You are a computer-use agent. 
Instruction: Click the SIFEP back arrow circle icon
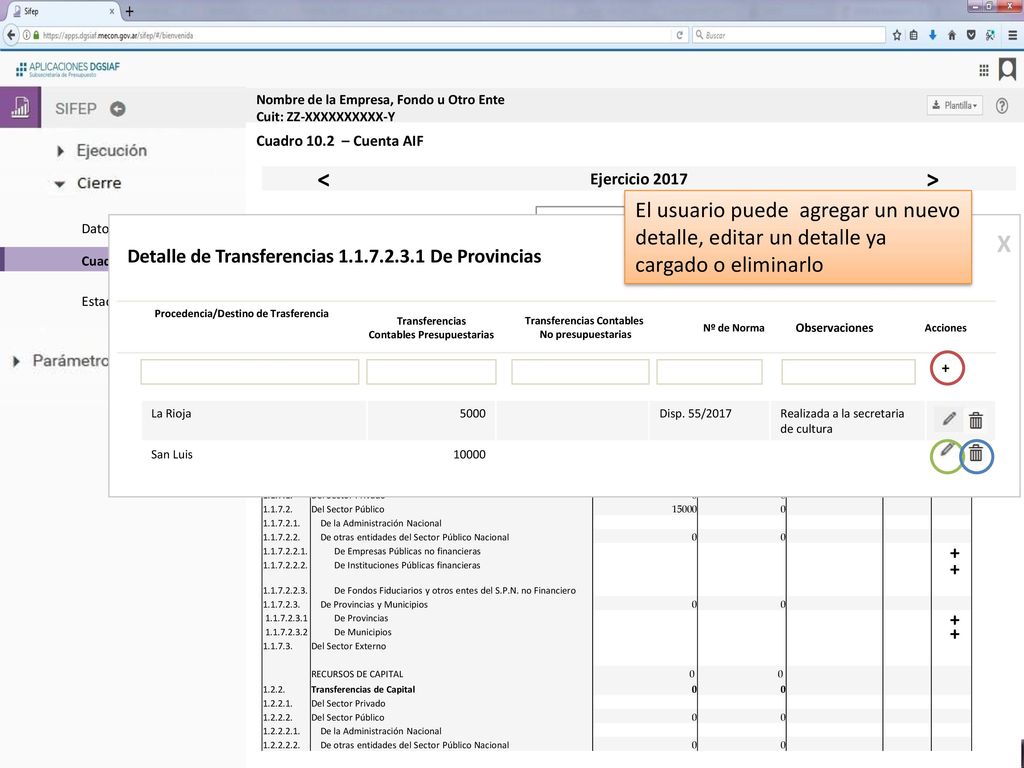(118, 109)
